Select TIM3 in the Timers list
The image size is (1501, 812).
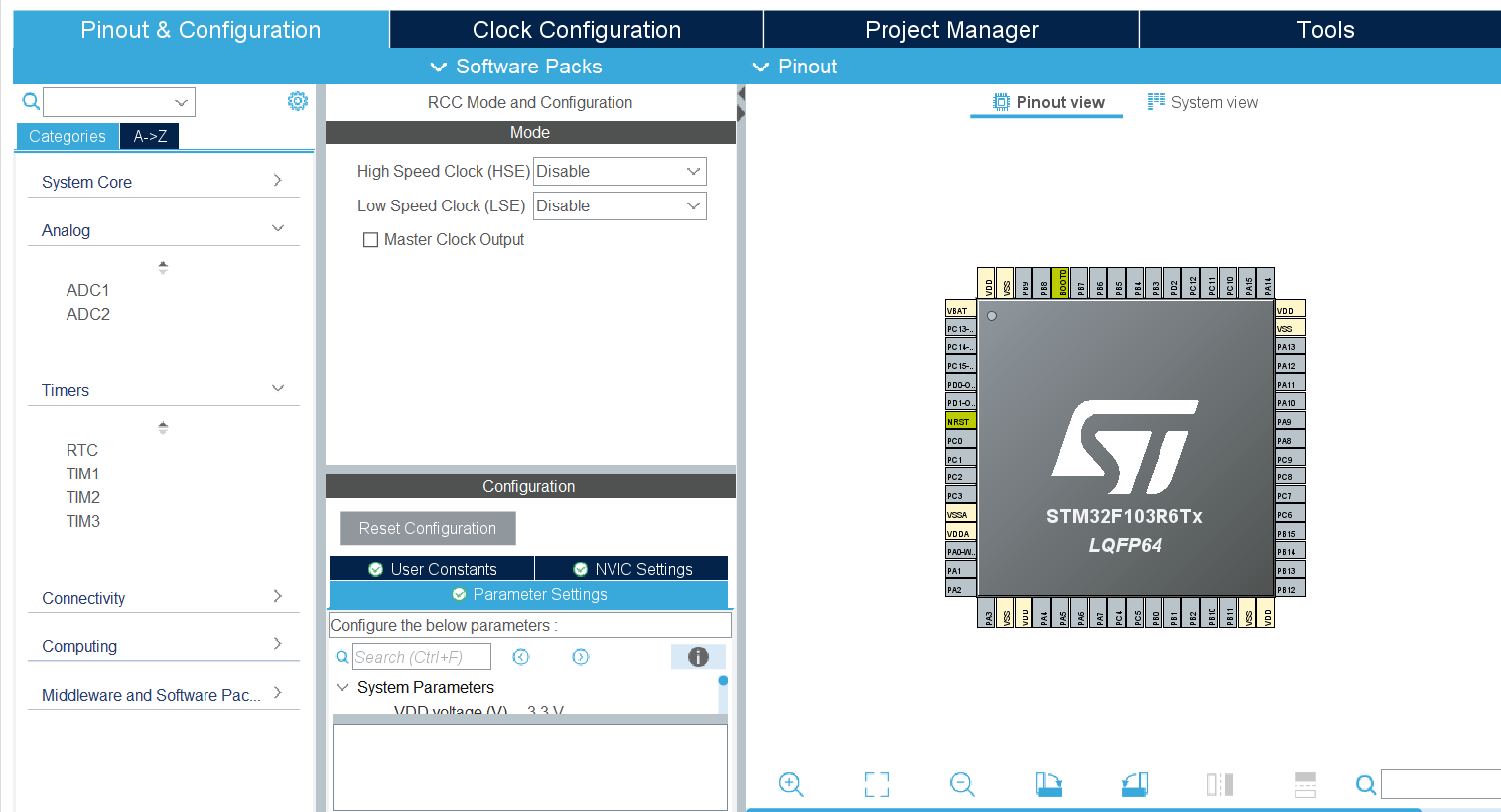tap(83, 521)
